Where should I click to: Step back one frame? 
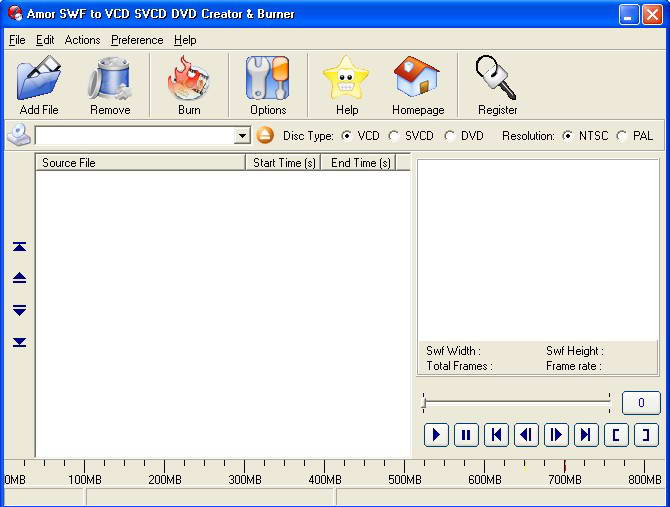pyautogui.click(x=526, y=435)
